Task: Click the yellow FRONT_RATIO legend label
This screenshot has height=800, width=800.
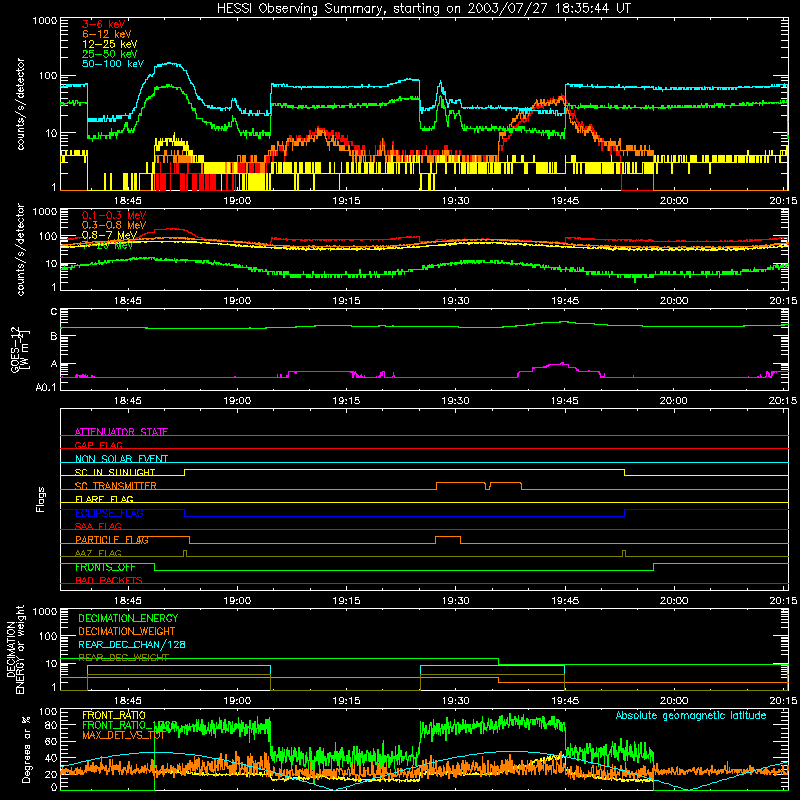Action: click(x=114, y=715)
